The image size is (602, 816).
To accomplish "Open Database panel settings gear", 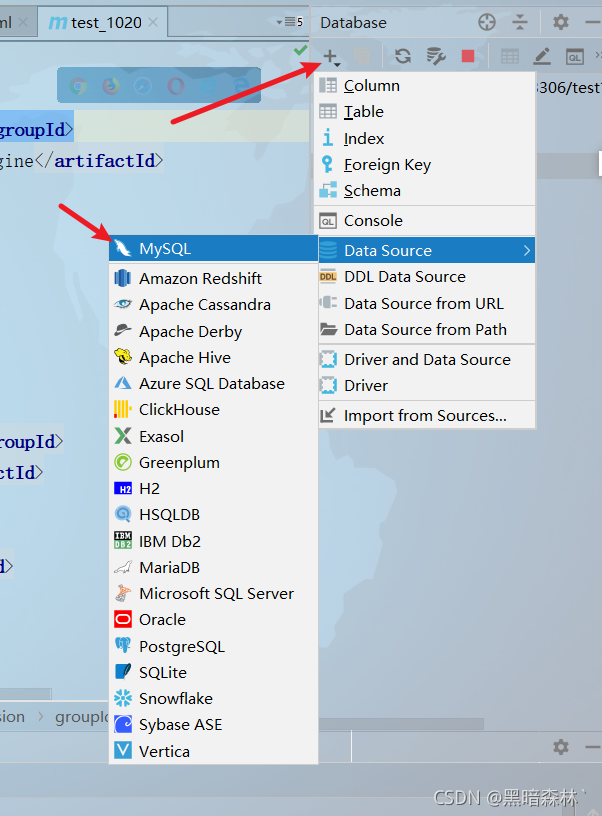I will pyautogui.click(x=560, y=22).
